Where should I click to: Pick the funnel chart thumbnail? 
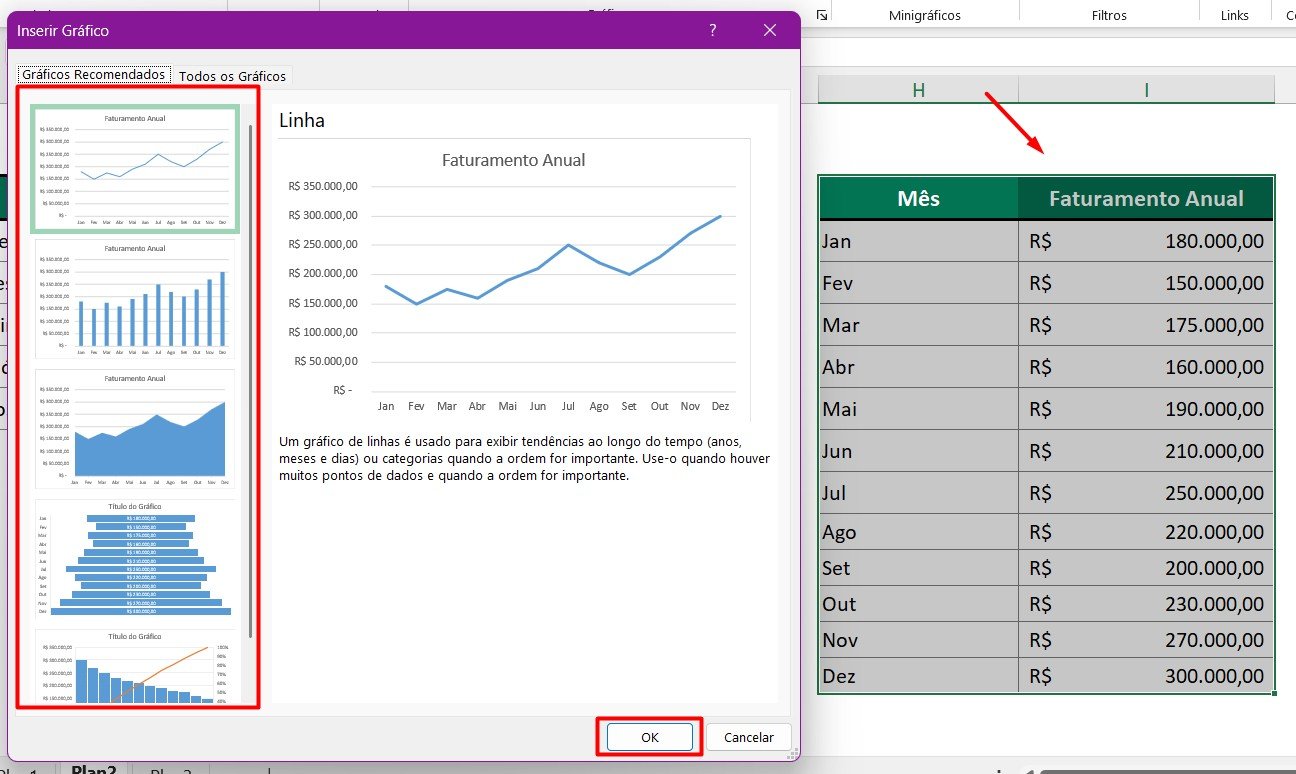pyautogui.click(x=135, y=559)
